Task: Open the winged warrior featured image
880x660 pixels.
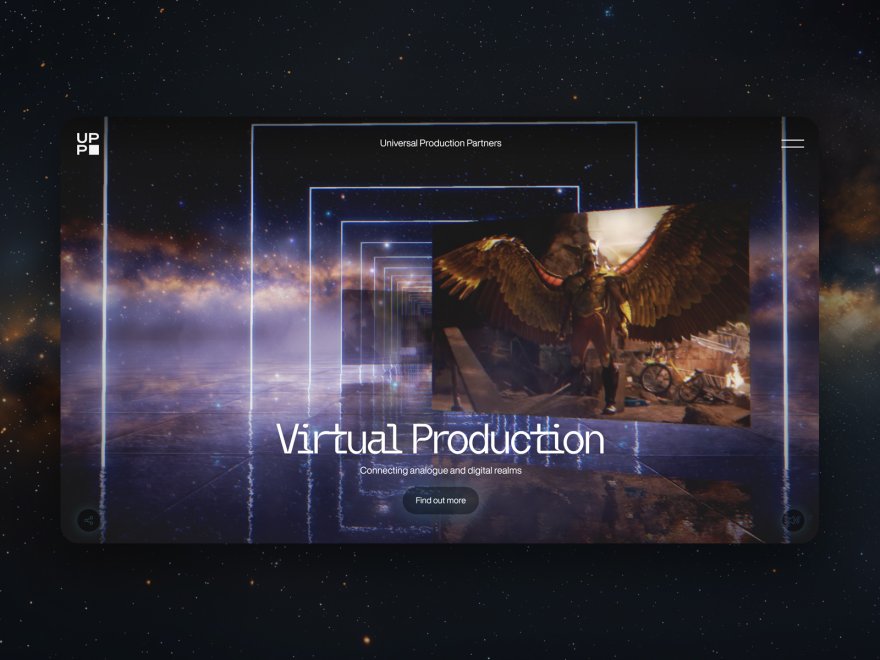Action: pos(591,314)
